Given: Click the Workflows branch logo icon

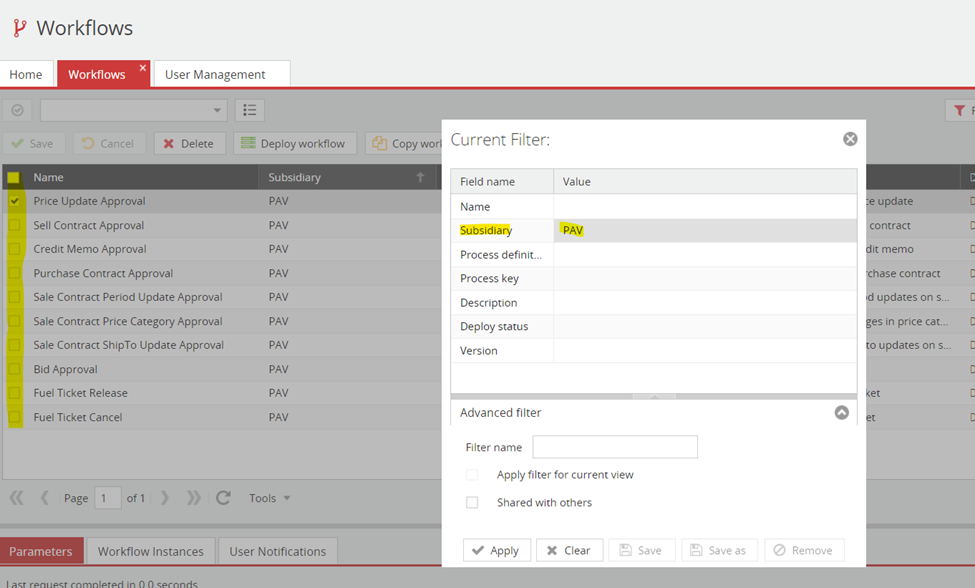Looking at the screenshot, I should 19,28.
